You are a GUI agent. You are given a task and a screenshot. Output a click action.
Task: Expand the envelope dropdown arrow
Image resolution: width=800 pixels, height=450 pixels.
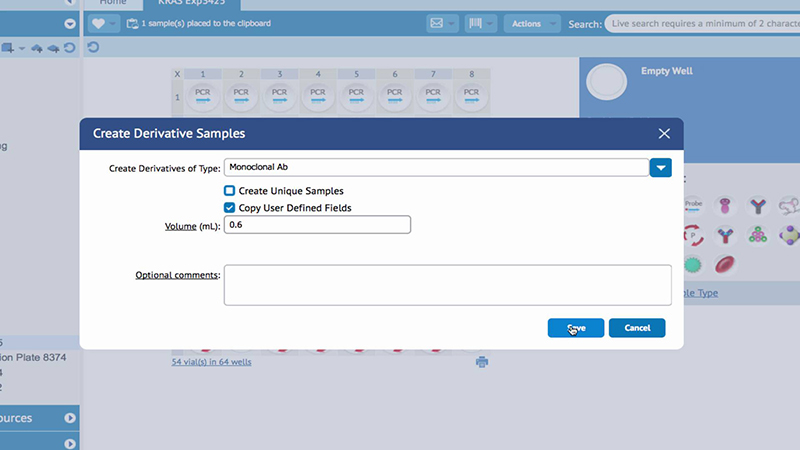pyautogui.click(x=451, y=23)
